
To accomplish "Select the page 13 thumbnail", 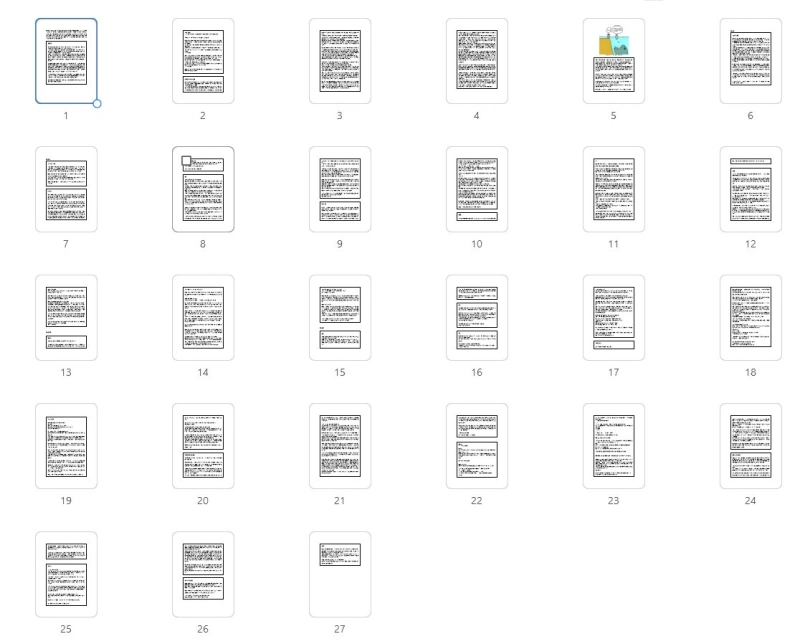I will coord(66,317).
